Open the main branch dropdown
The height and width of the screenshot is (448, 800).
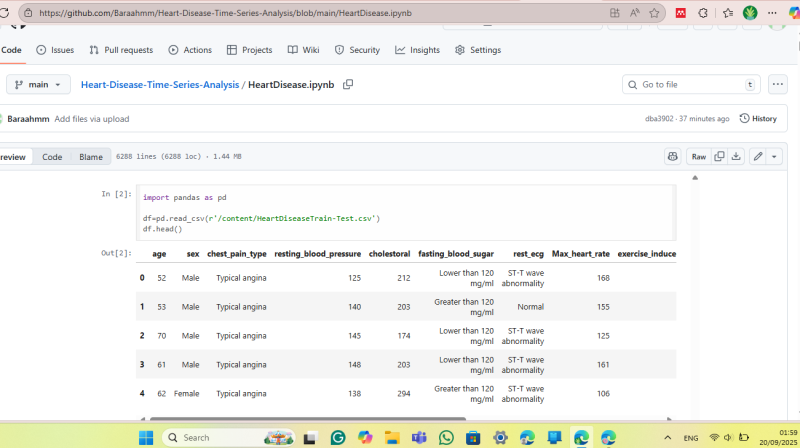[39, 85]
